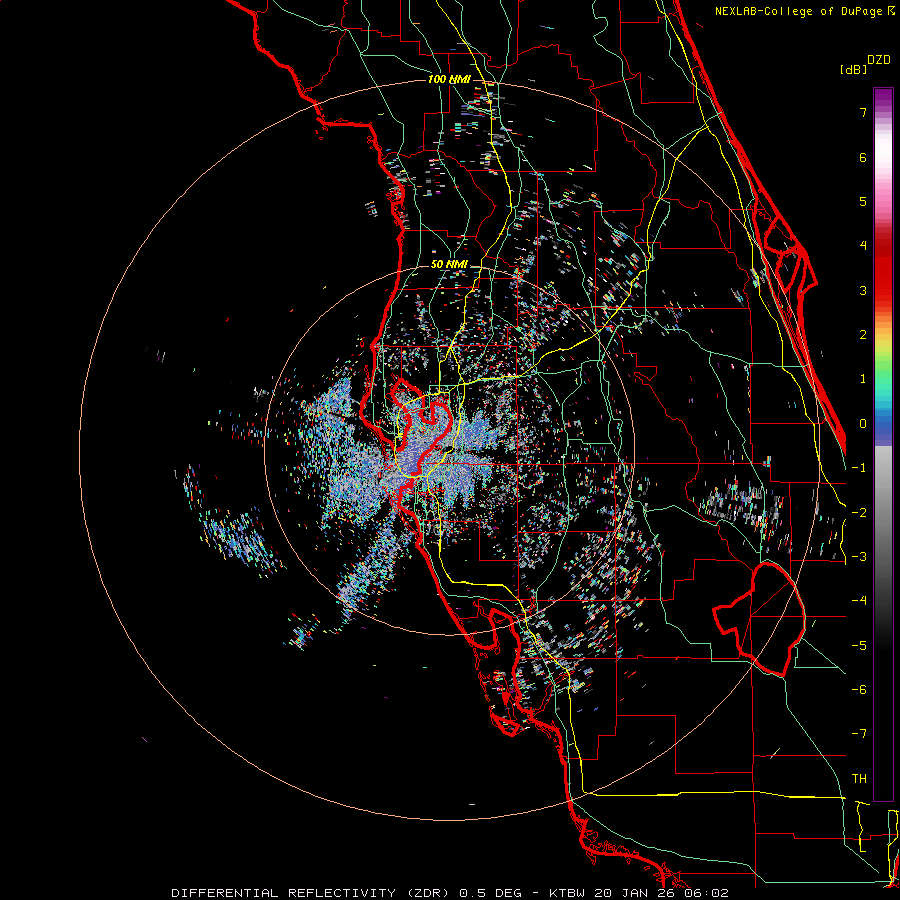Click the DZD colorbar title
The width and height of the screenshot is (900, 900).
(x=879, y=60)
